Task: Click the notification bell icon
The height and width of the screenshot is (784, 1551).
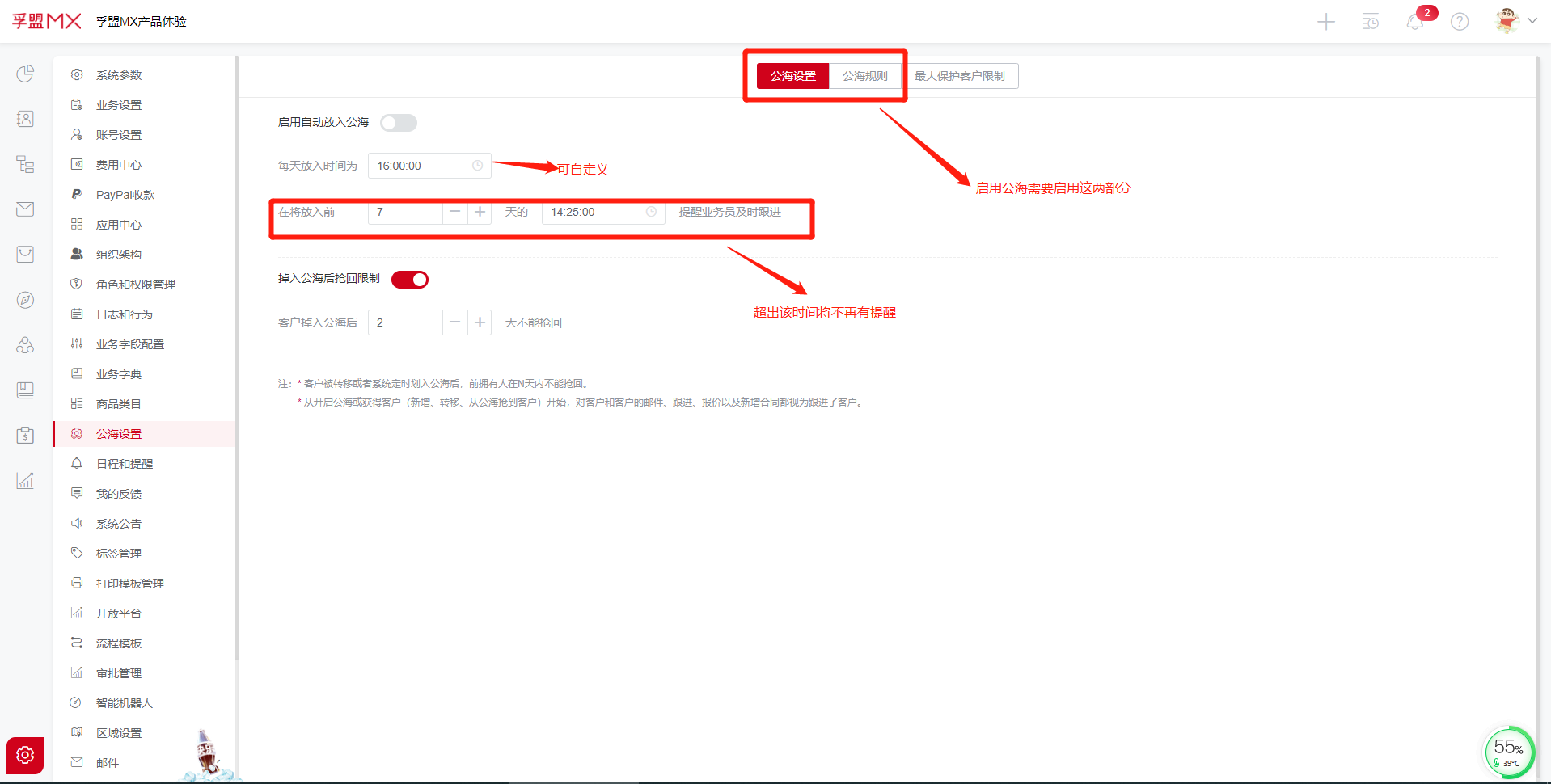Action: pyautogui.click(x=1414, y=22)
